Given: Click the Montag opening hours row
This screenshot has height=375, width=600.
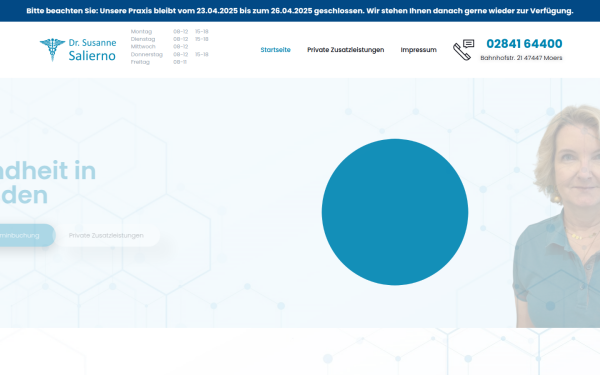Looking at the screenshot, I should [170, 31].
